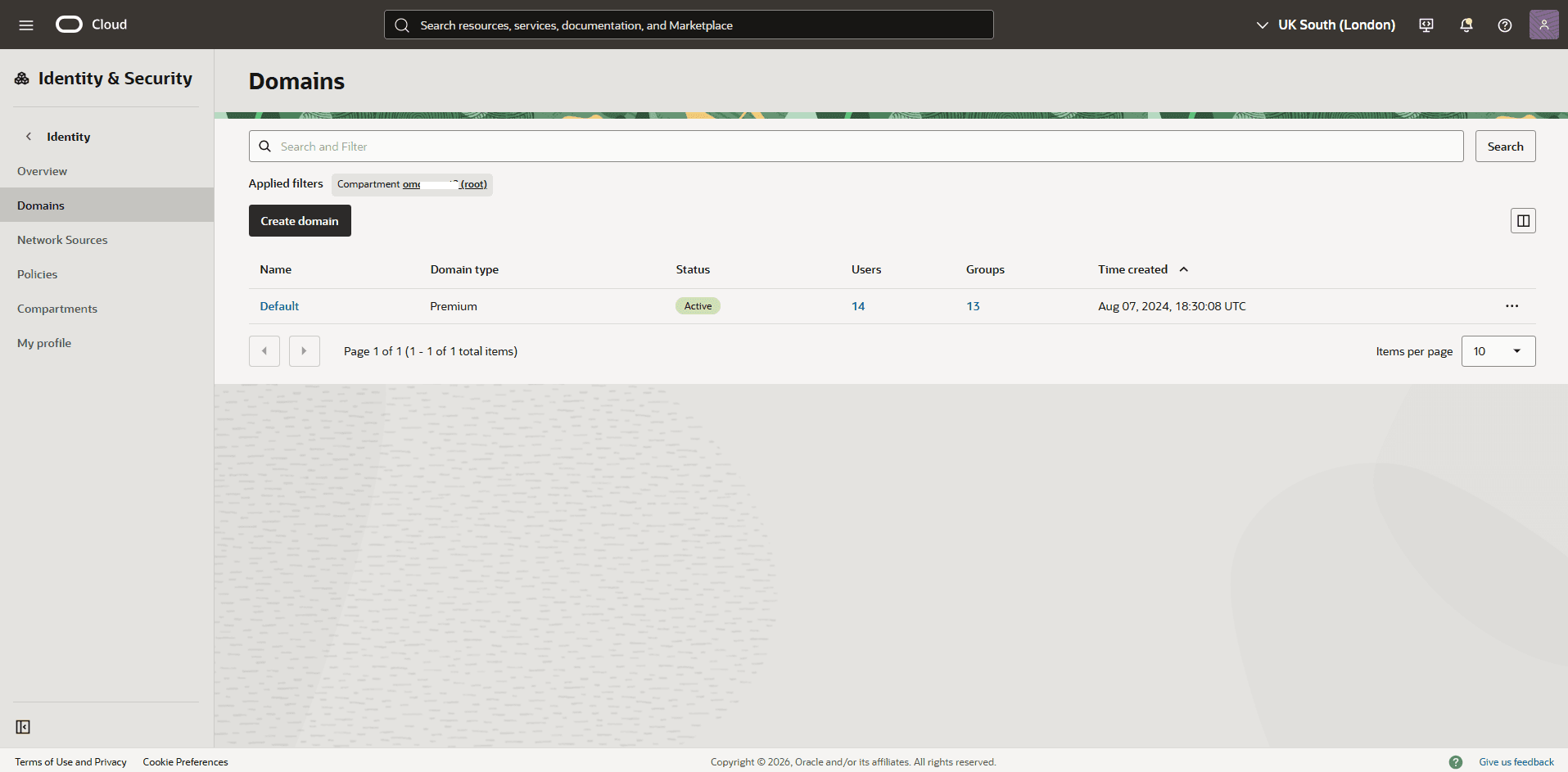The image size is (1568, 772).
Task: Go back using the Identity chevron arrow
Action: point(29,137)
